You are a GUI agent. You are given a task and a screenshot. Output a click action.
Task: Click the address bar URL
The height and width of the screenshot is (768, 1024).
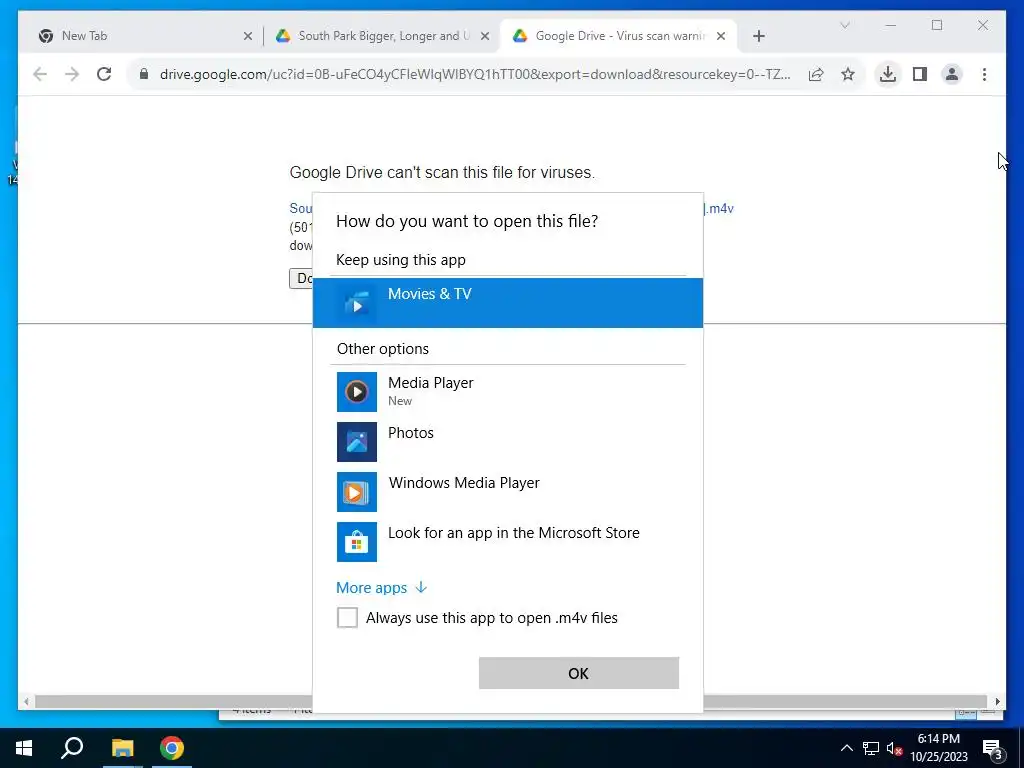pyautogui.click(x=475, y=74)
